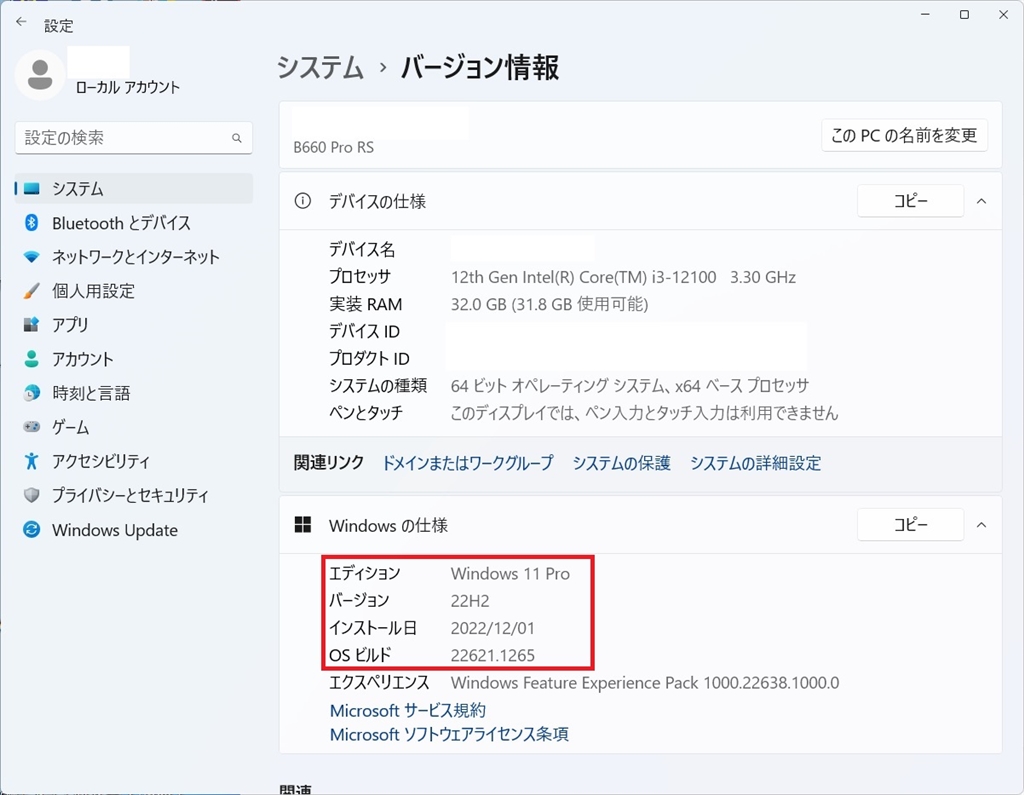Open プライバシーとセキュリティ settings
Image resolution: width=1024 pixels, height=795 pixels.
tap(134, 495)
